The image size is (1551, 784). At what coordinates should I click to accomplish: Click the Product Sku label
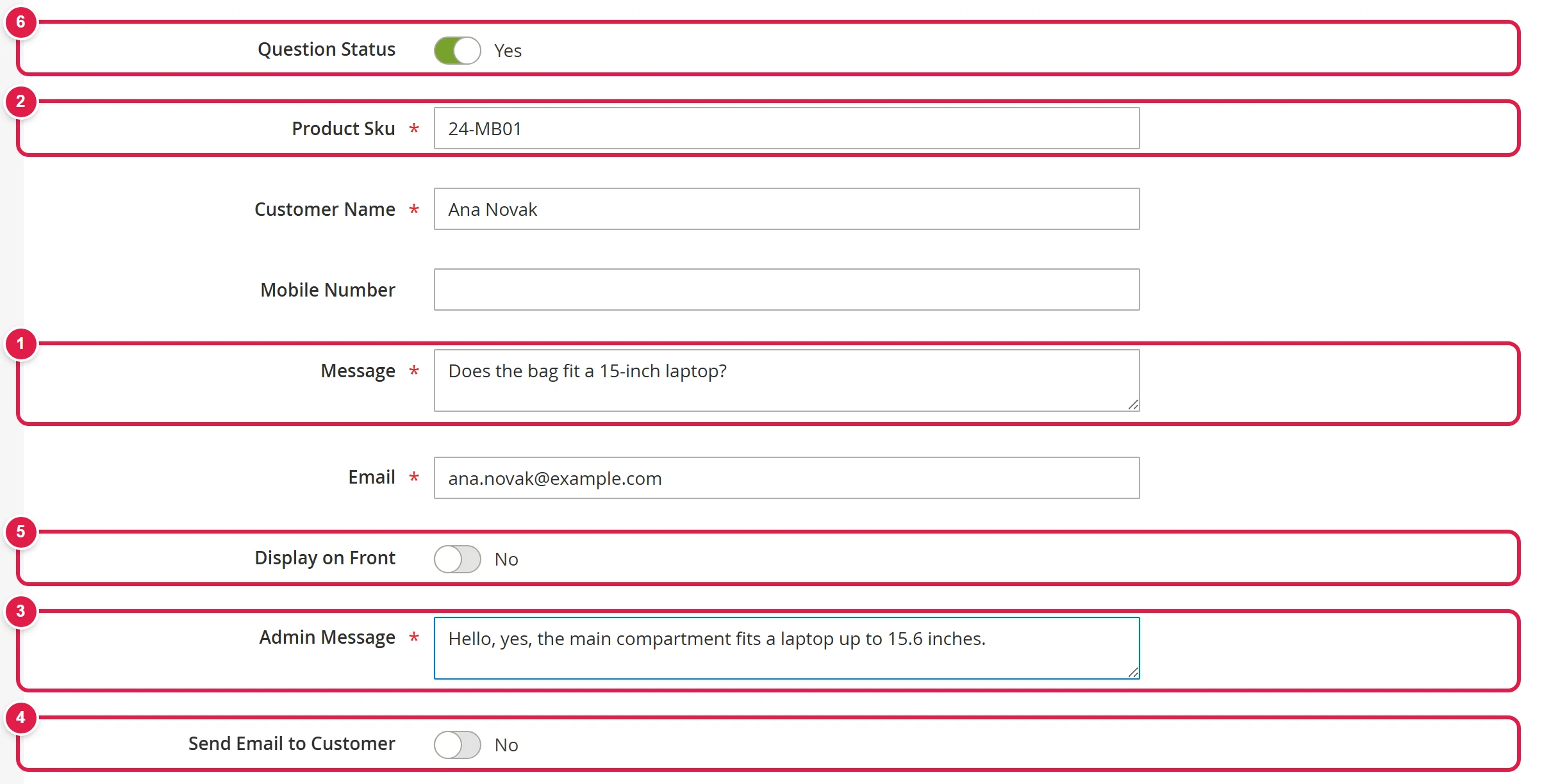point(344,129)
